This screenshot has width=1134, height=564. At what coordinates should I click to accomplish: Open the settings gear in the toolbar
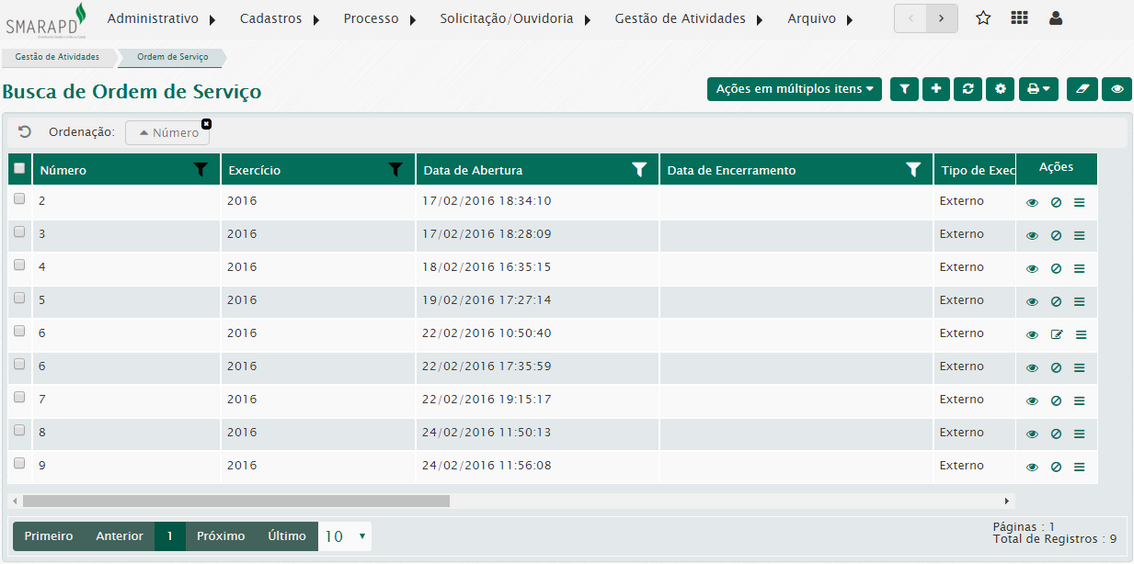coord(1000,90)
